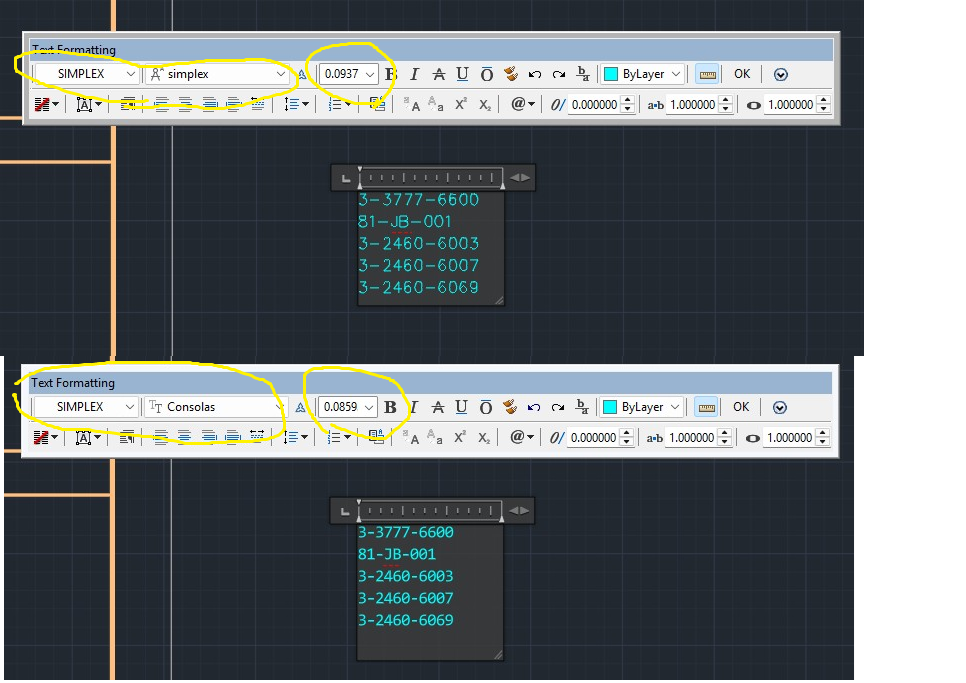Open text style dropdown beside simplex font box

[x=130, y=75]
